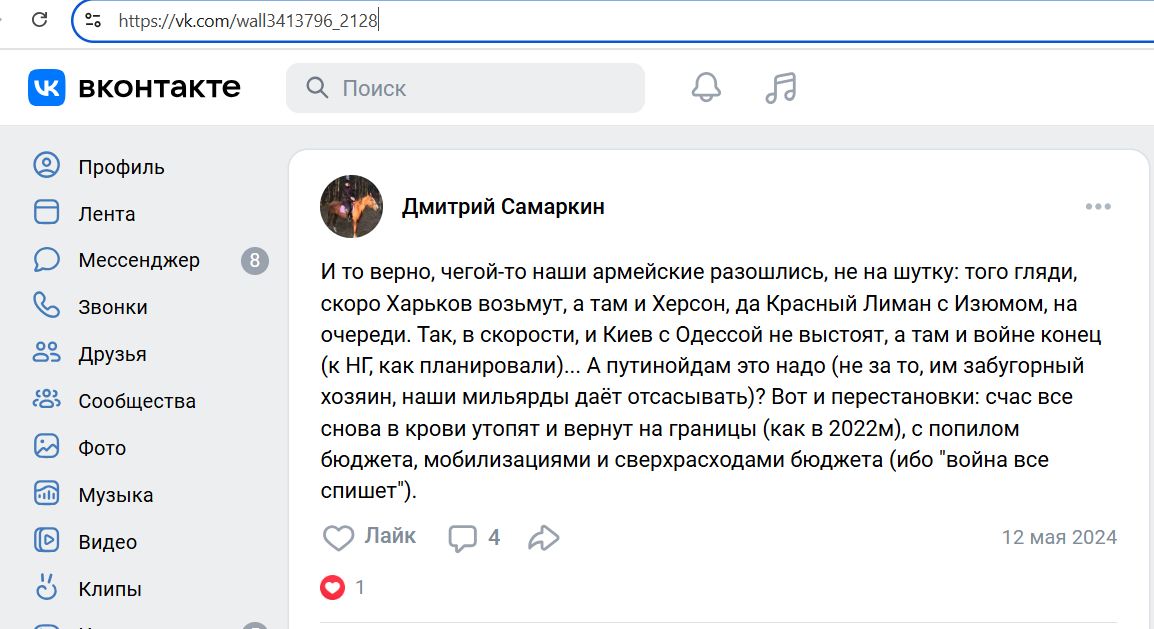Click the post date 12 мая 2024

1059,538
